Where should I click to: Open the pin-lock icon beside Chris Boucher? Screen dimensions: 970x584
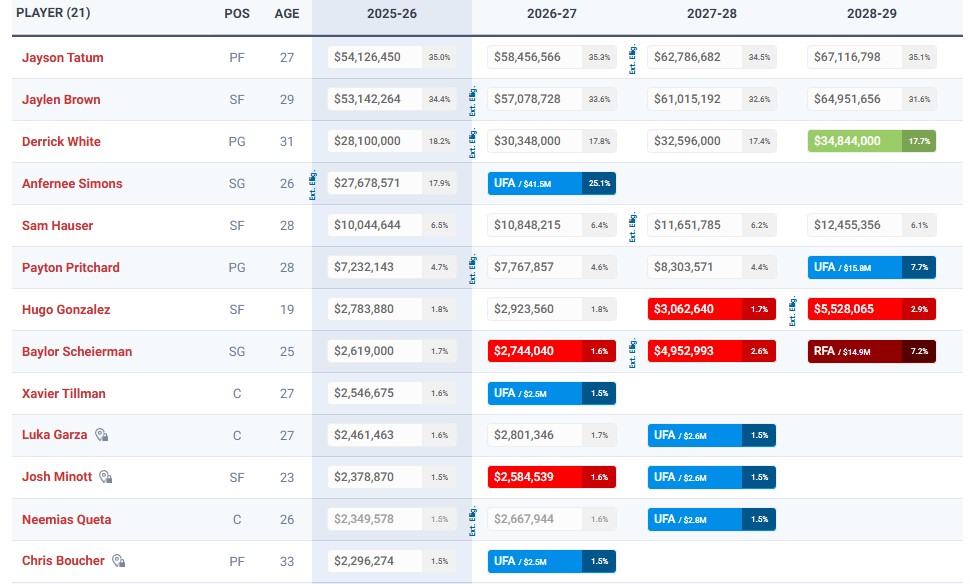click(x=118, y=561)
